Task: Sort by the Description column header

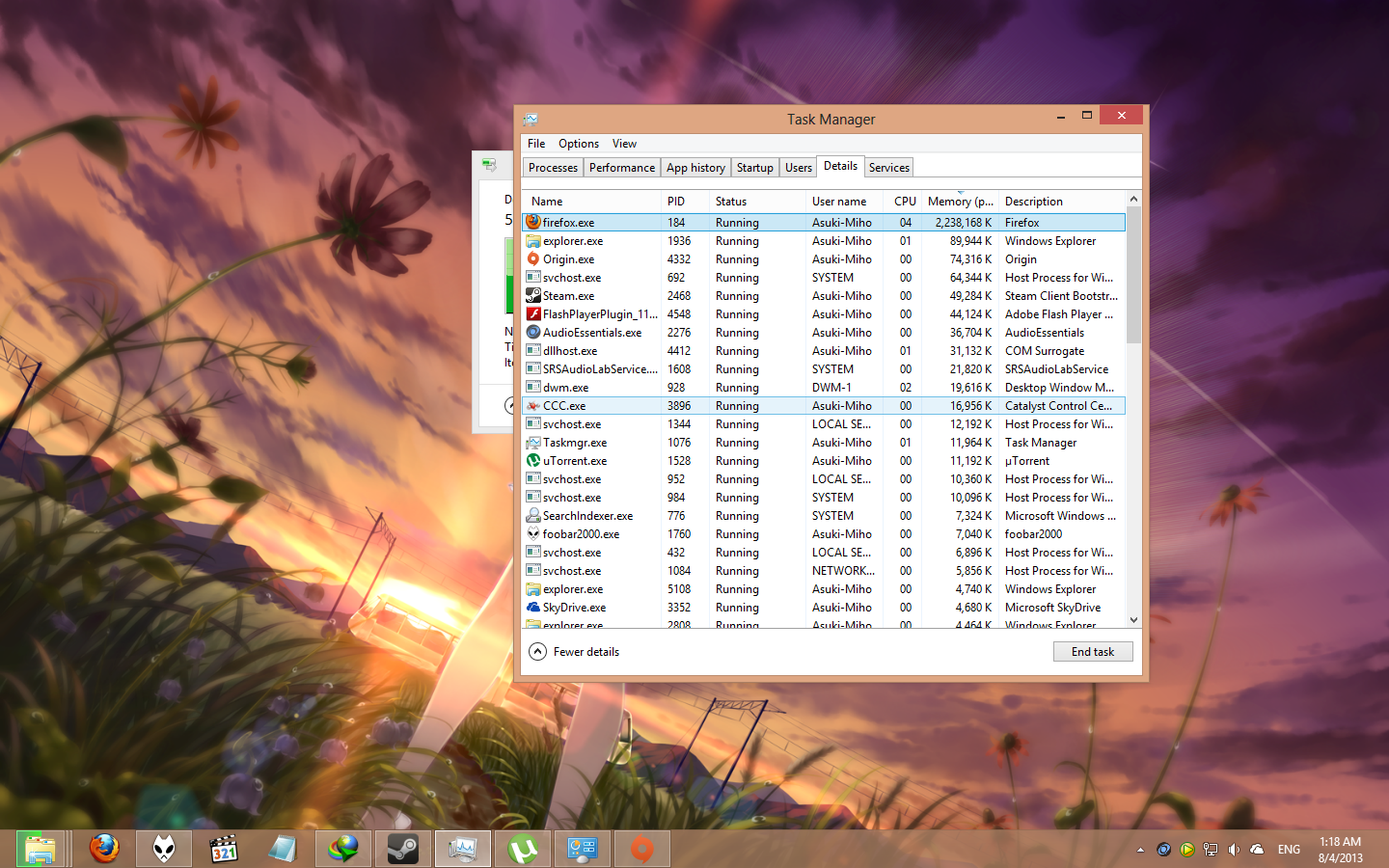Action: pos(1062,202)
